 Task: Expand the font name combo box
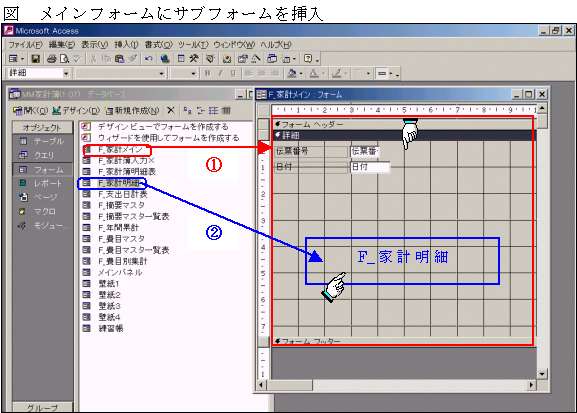(x=161, y=73)
